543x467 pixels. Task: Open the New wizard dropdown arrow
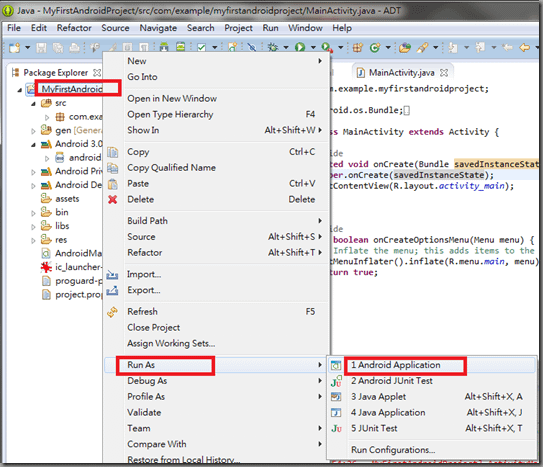pyautogui.click(x=27, y=47)
